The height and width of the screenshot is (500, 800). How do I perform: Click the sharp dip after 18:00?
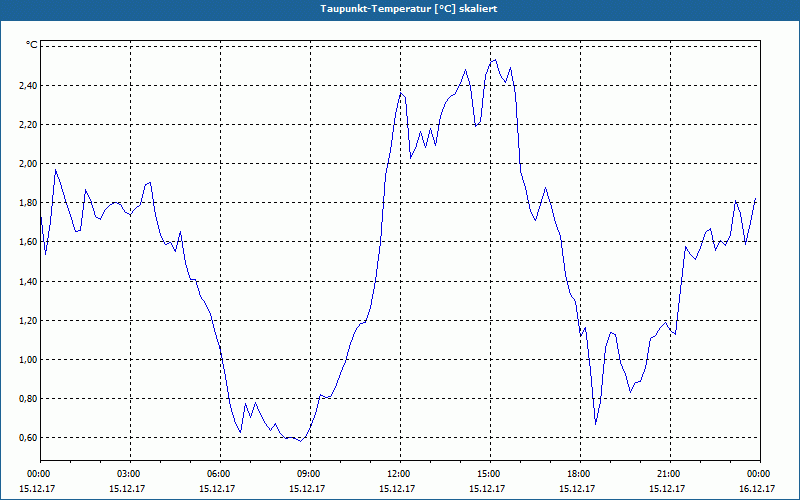[595, 424]
